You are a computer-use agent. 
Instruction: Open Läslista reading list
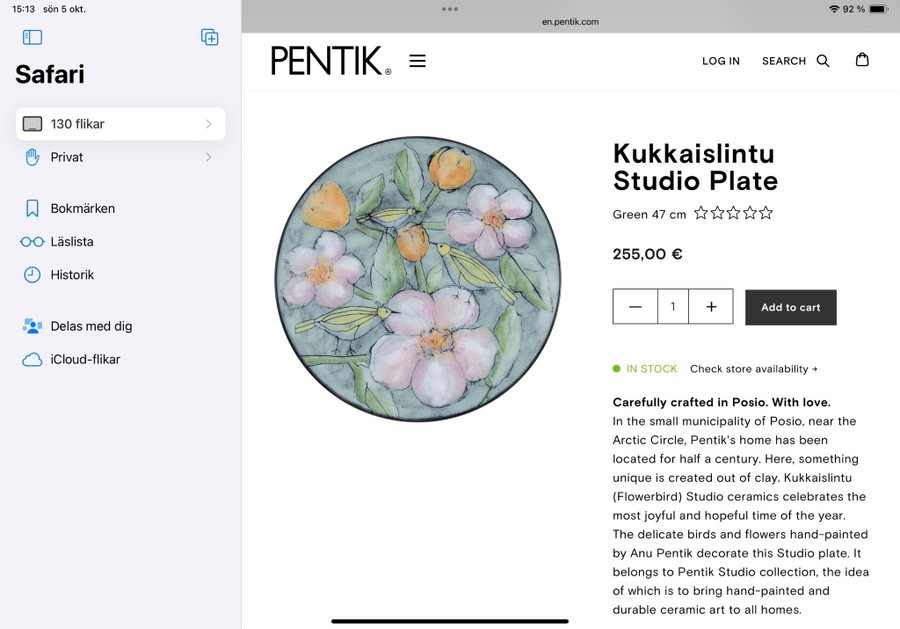[x=71, y=241]
